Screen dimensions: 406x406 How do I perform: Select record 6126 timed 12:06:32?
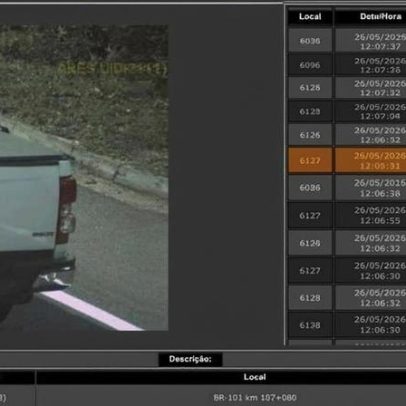[x=347, y=135]
